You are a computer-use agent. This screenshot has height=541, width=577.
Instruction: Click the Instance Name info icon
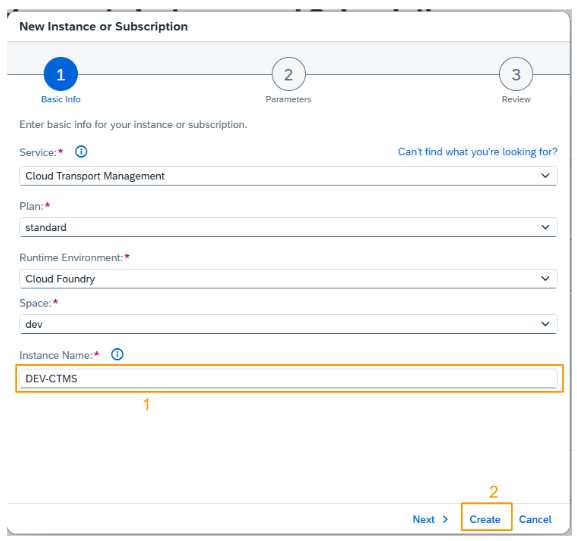117,354
